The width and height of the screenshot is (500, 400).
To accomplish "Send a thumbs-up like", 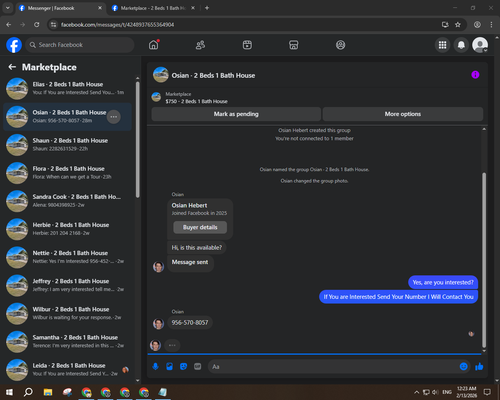I will pyautogui.click(x=479, y=367).
